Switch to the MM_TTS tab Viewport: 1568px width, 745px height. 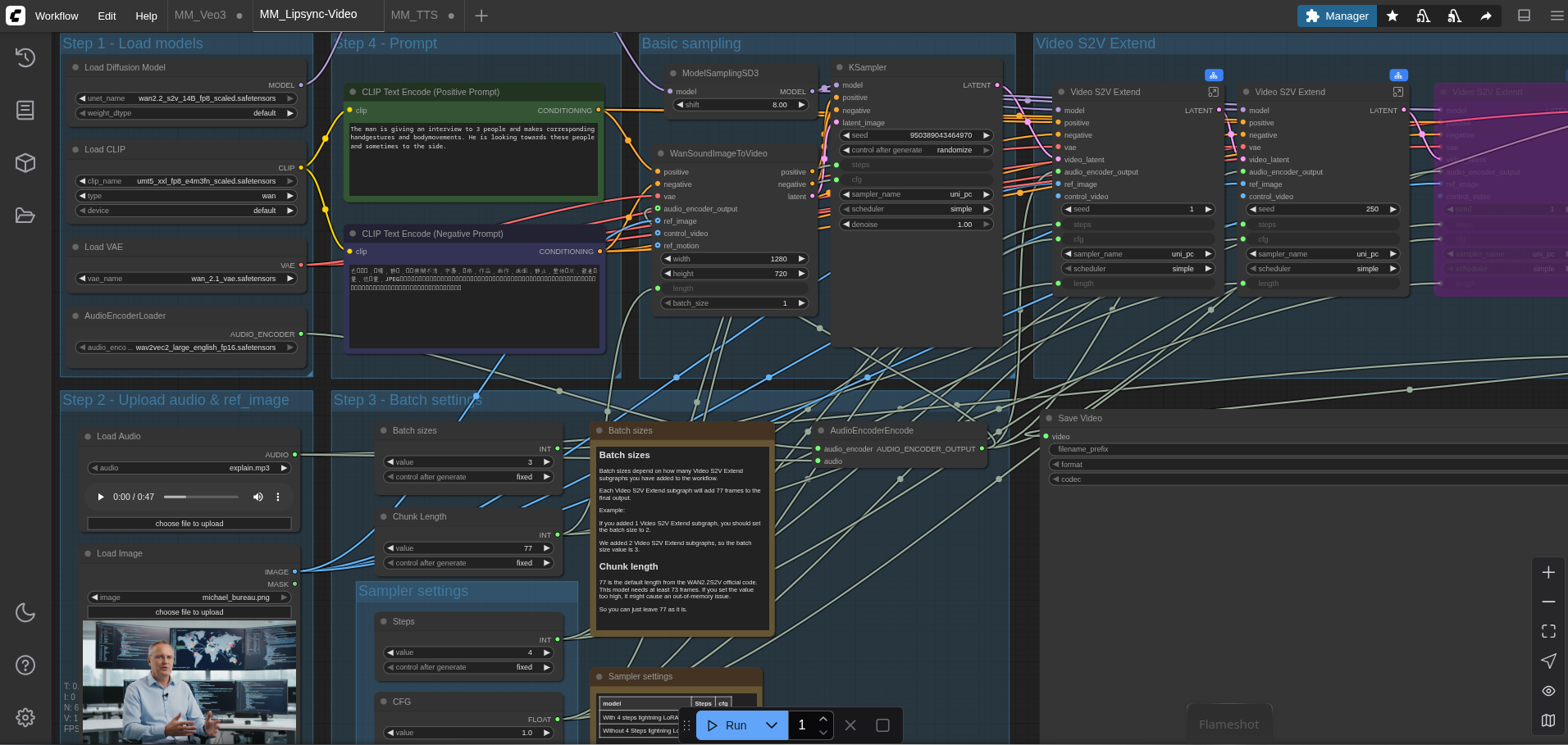(x=414, y=16)
